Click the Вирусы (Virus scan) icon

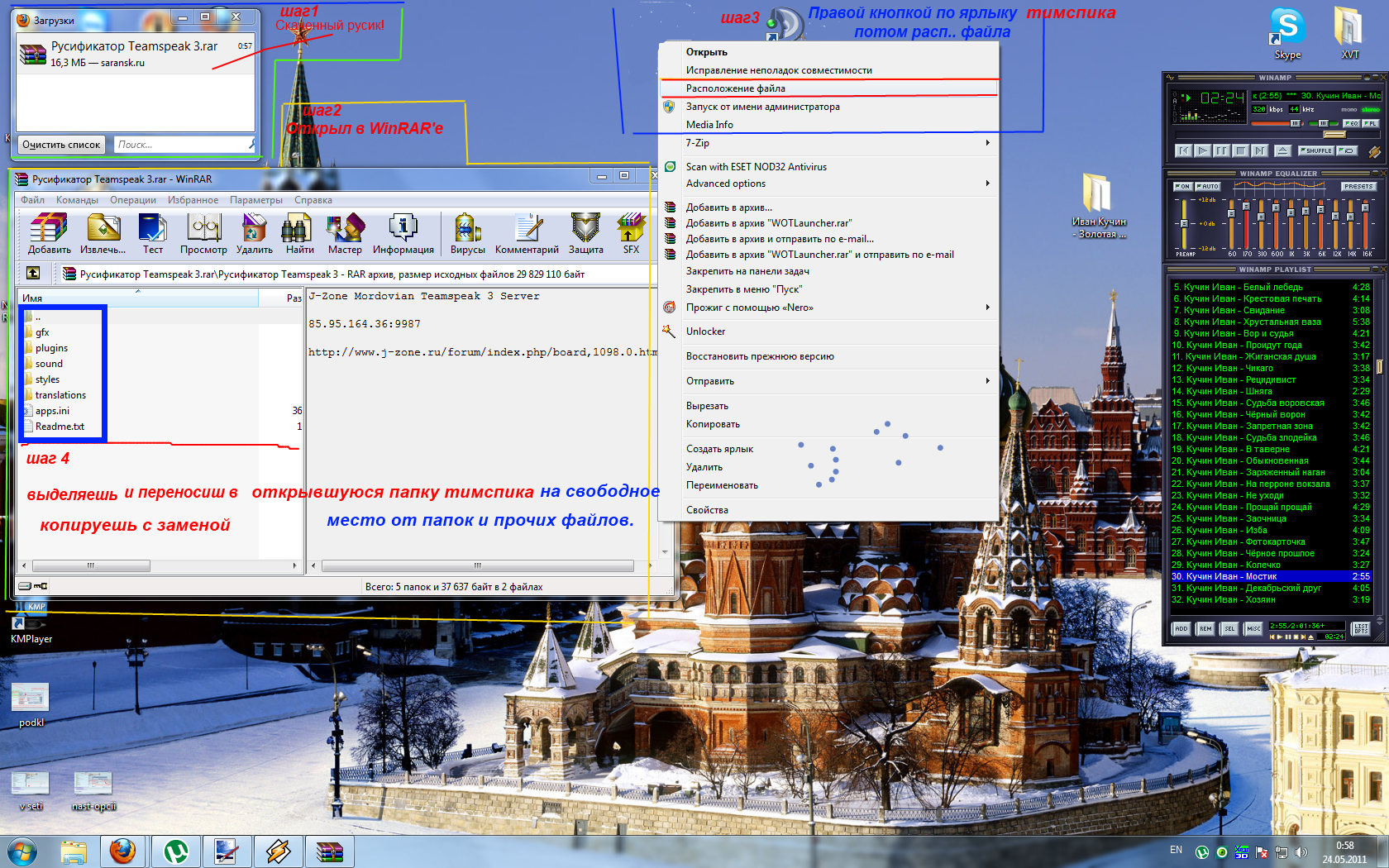coord(467,234)
